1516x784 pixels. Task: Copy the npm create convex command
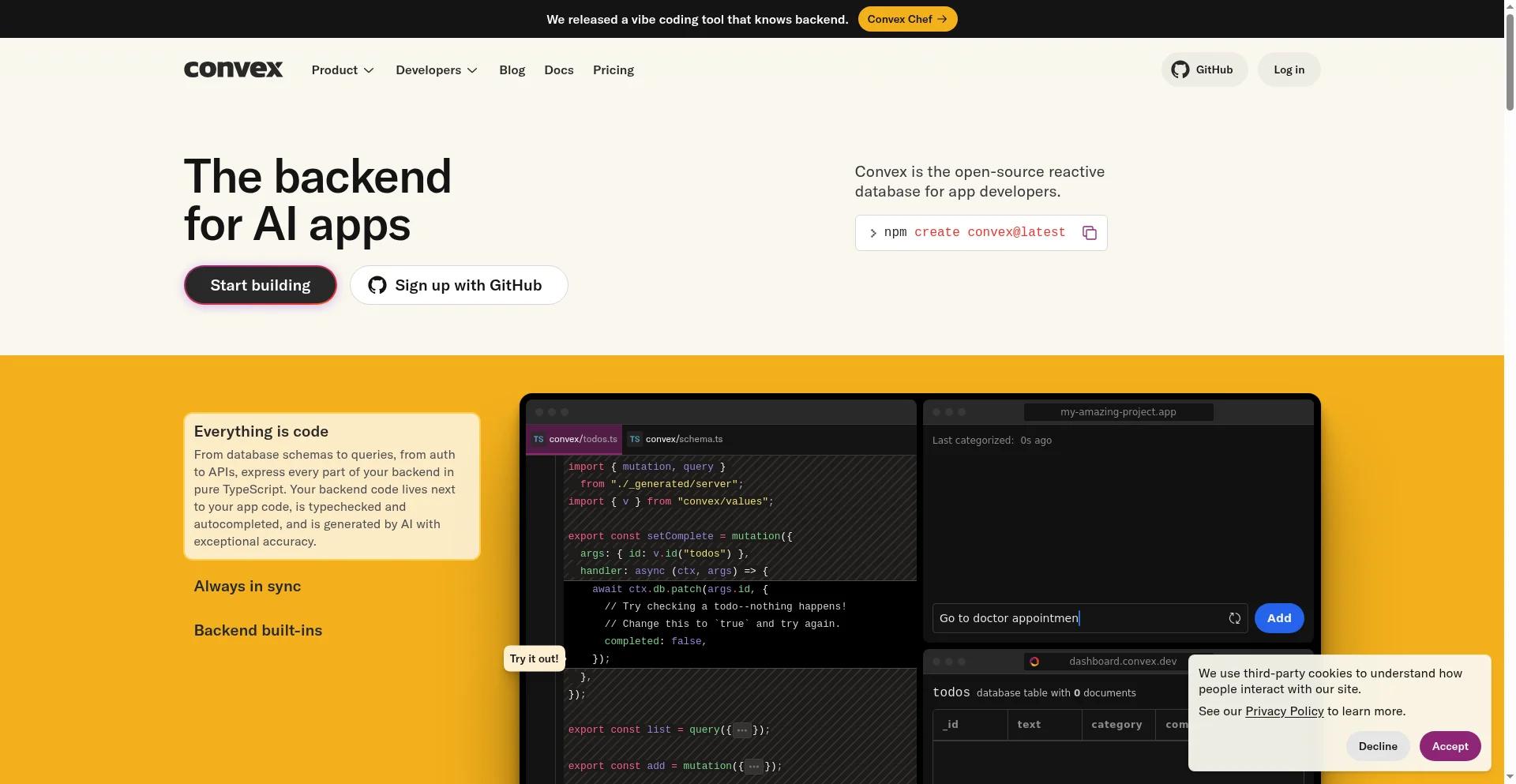(x=1090, y=233)
